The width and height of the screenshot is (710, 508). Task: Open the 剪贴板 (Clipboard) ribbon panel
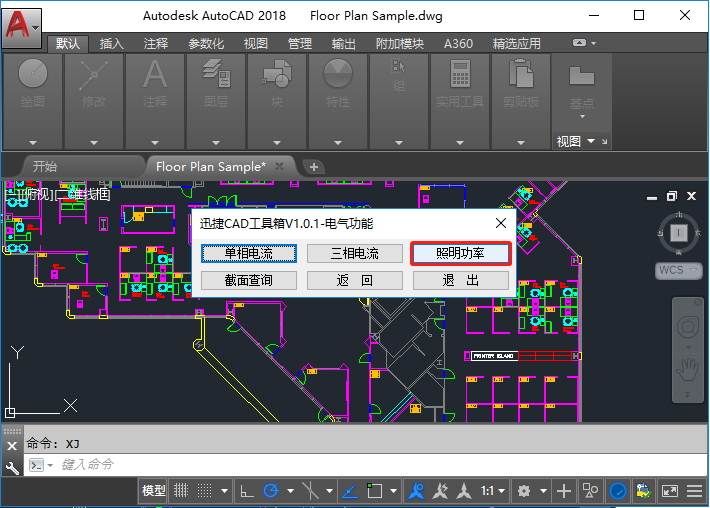521,101
